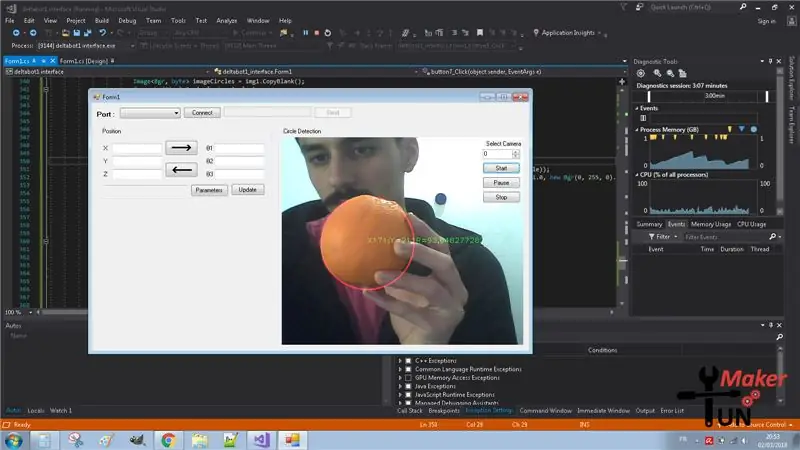Open Visual Studio from the Windows taskbar
800x450 pixels.
point(261,439)
